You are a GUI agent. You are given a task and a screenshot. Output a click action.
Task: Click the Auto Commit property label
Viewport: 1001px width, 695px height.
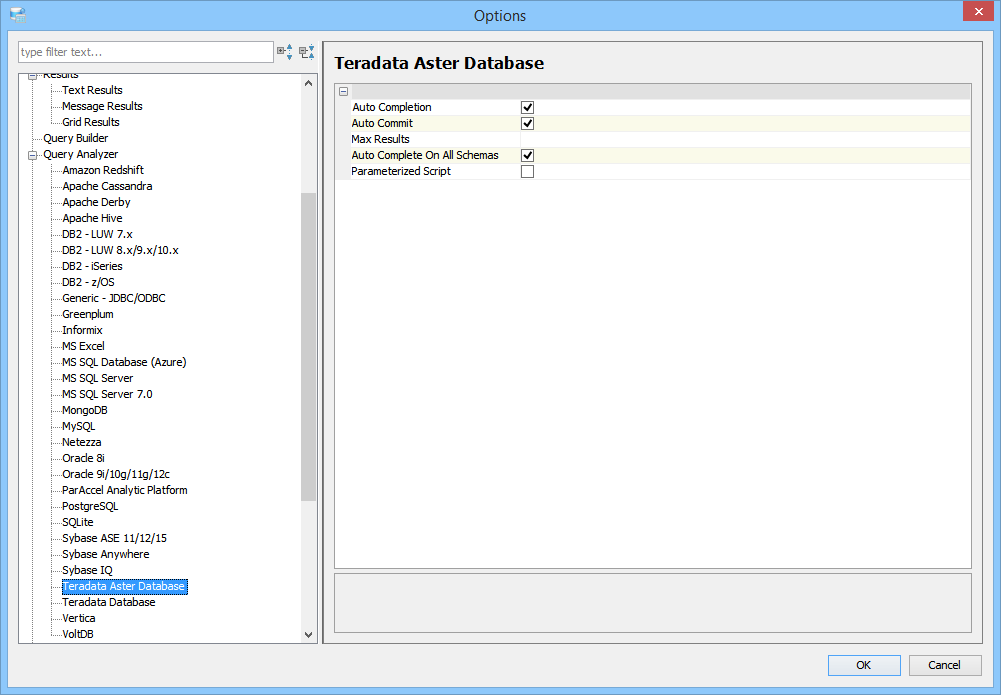point(382,123)
